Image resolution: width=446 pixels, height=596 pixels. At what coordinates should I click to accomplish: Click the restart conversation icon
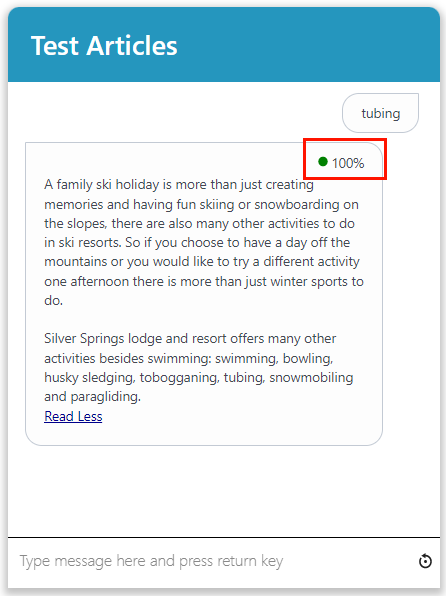point(425,561)
